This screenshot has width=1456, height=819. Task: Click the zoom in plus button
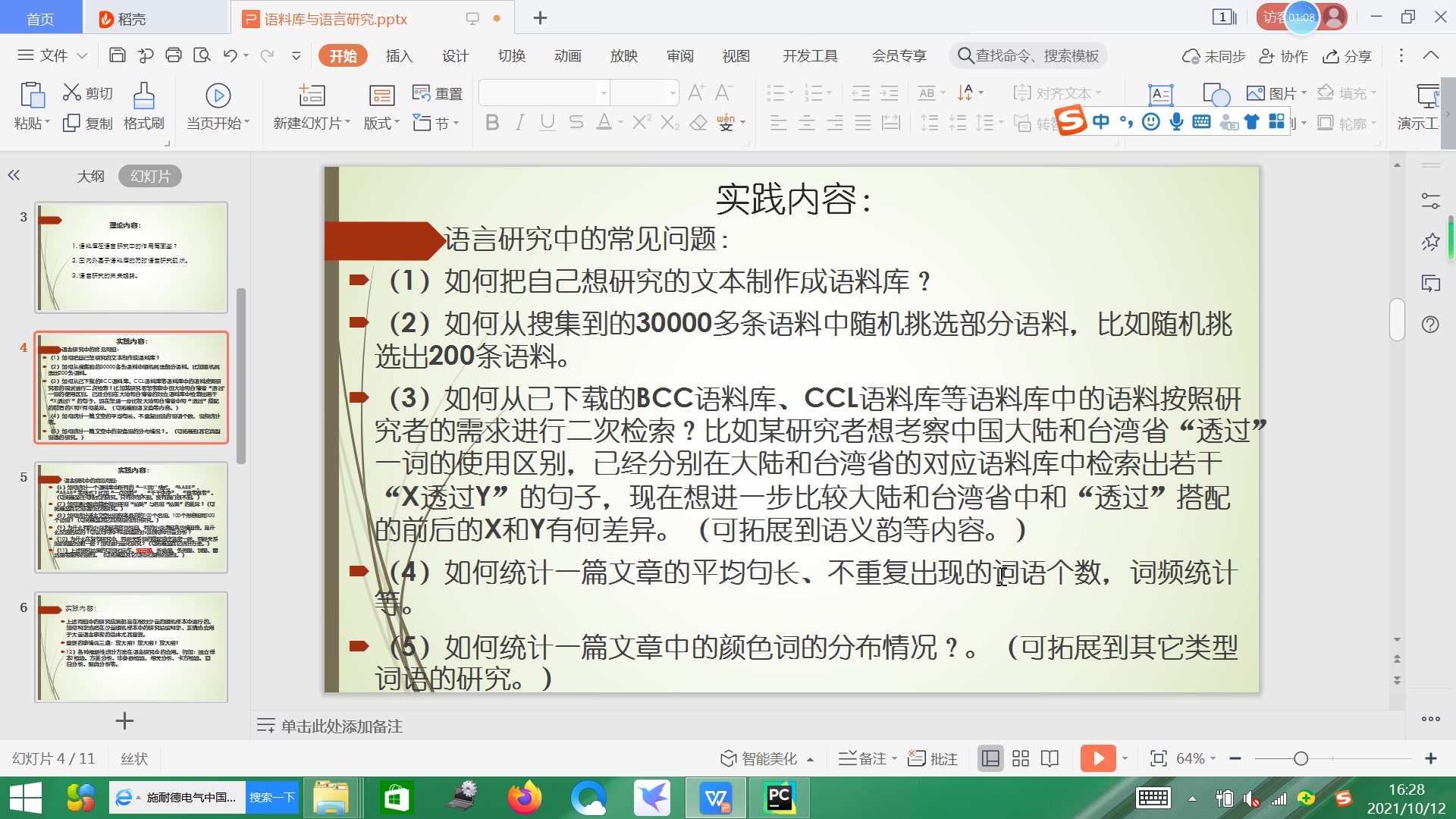[1431, 758]
